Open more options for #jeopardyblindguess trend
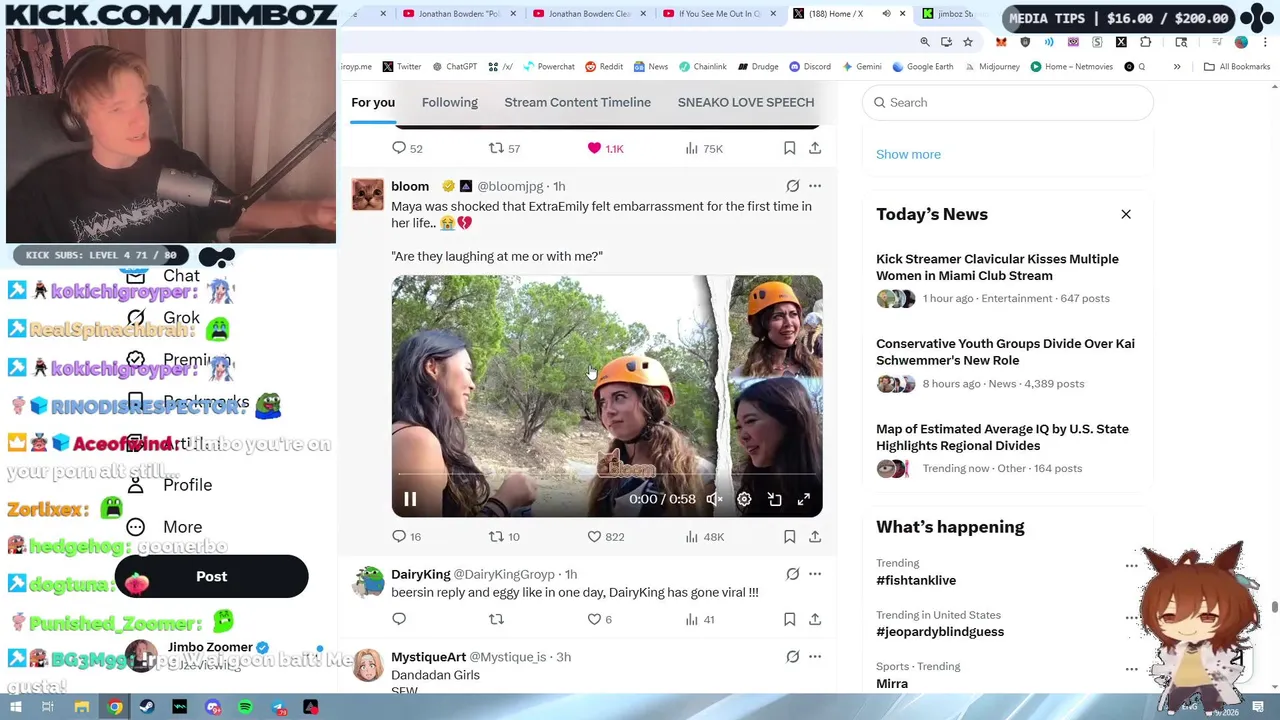Screen dimensions: 1280x720 tap(1131, 618)
